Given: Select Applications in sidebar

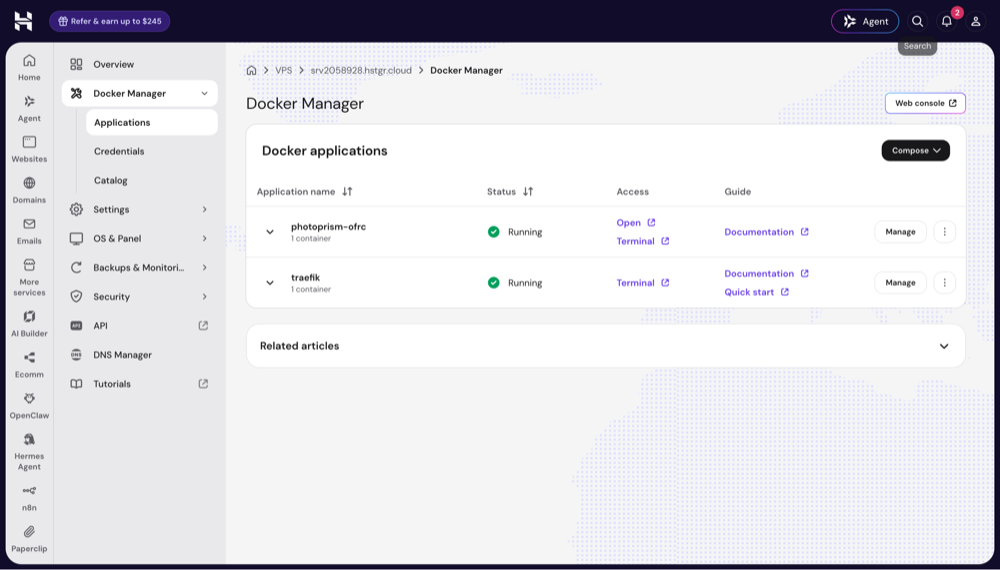Looking at the screenshot, I should tap(152, 122).
